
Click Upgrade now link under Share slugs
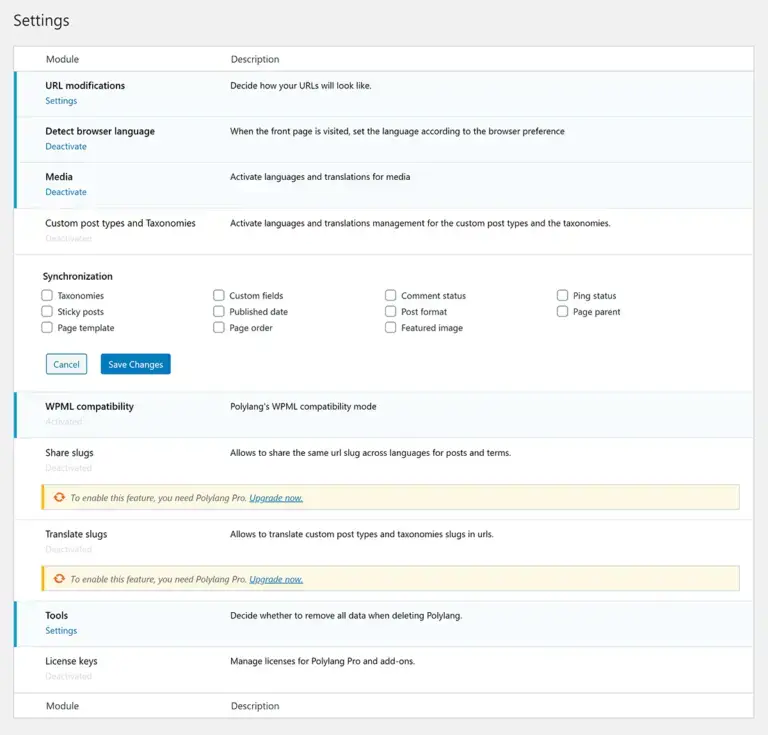tap(276, 498)
